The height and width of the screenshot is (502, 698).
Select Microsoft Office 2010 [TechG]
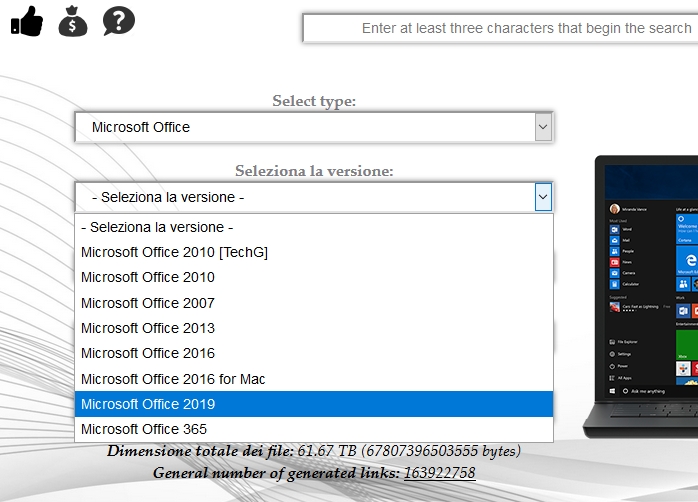click(x=314, y=252)
